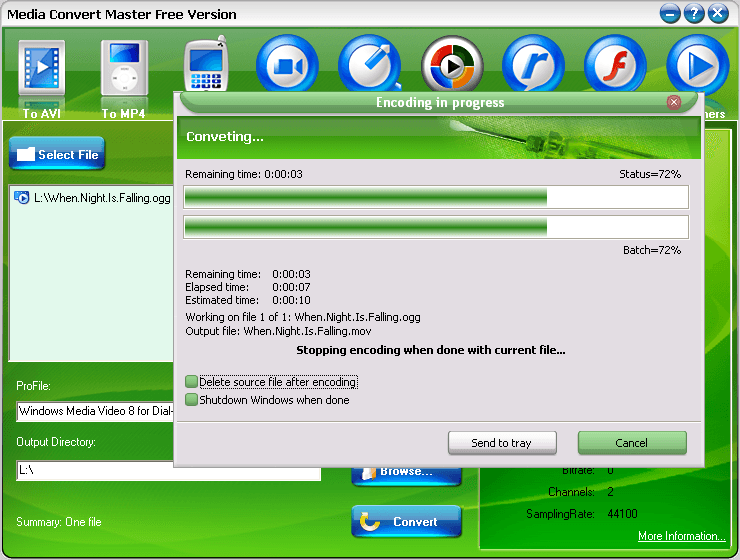
Task: Choose the mobile phone conversion icon
Action: 206,64
